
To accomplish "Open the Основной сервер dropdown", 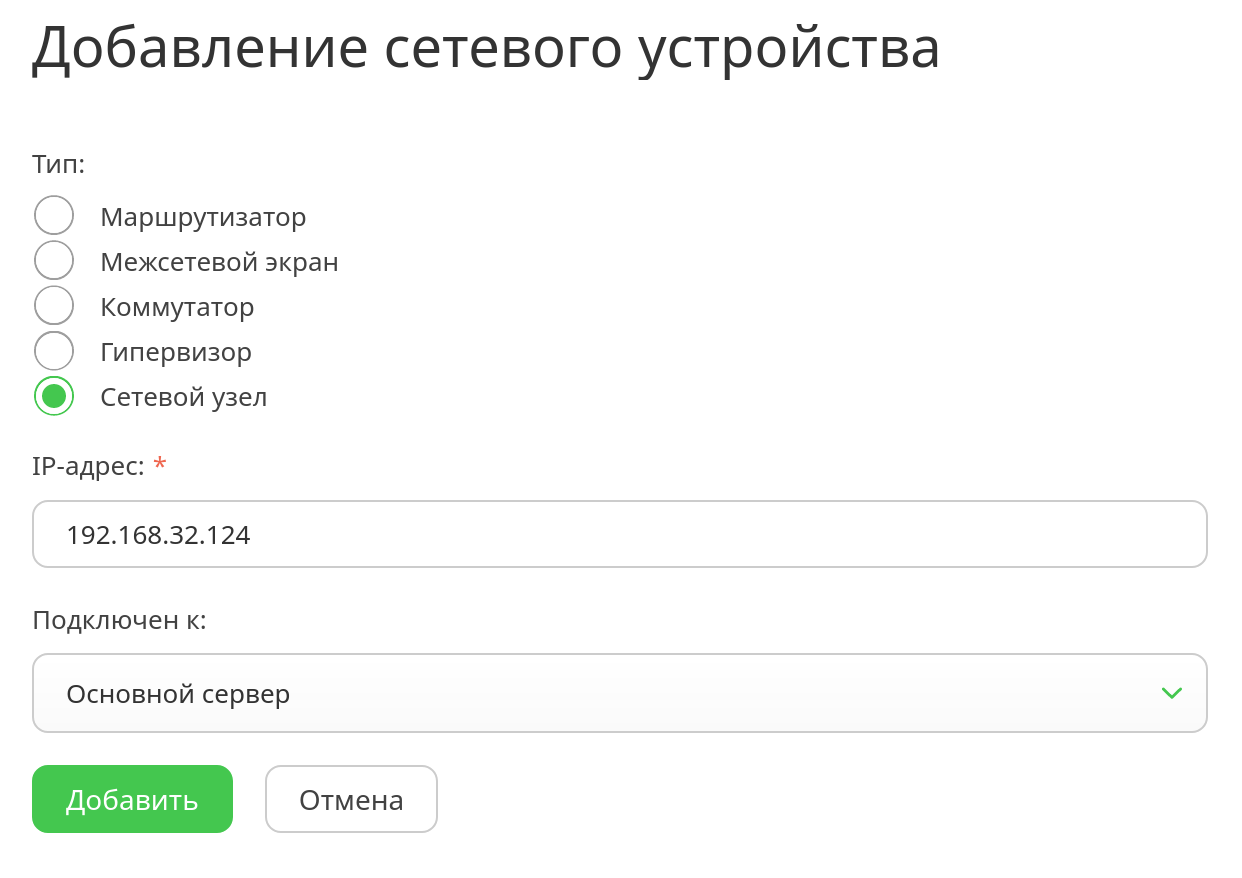I will tap(600, 693).
